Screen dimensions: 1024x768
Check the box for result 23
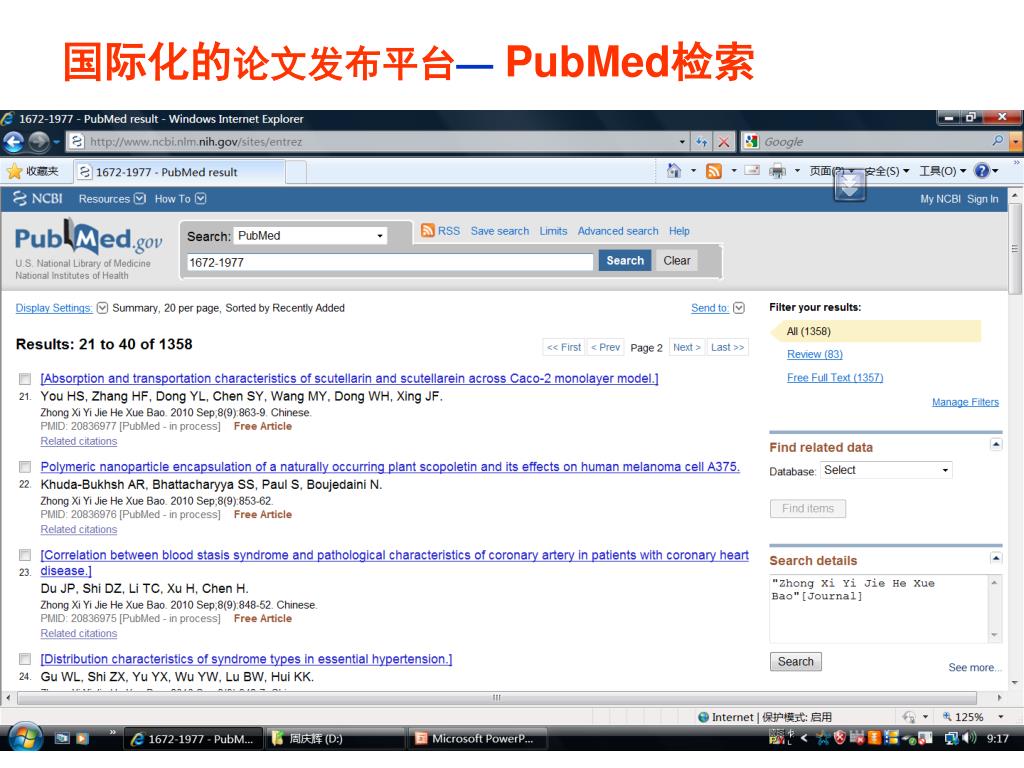[x=25, y=555]
